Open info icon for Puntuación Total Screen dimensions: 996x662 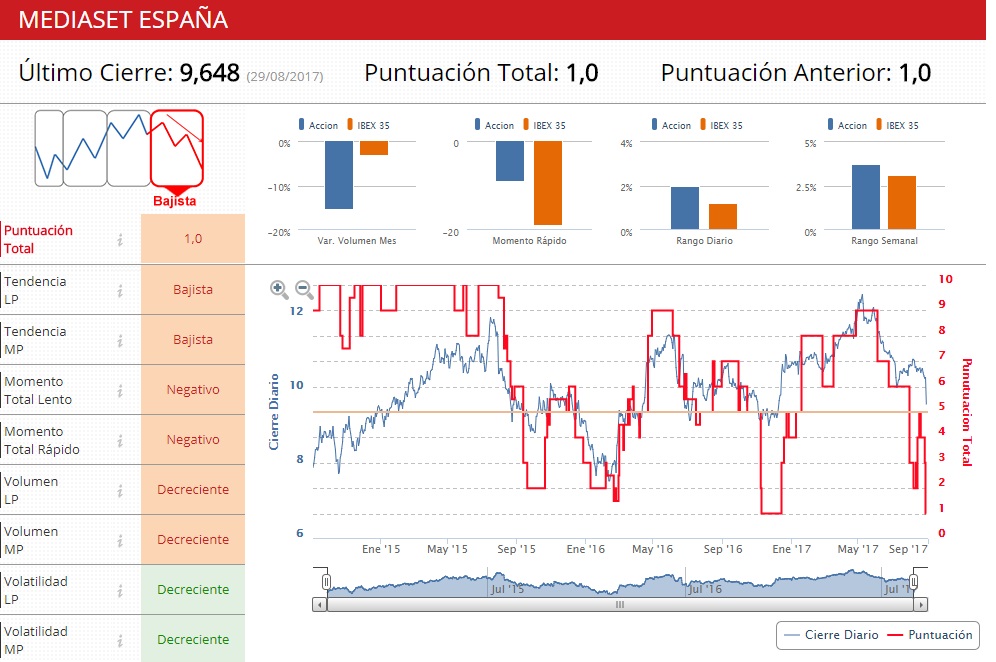coord(120,240)
